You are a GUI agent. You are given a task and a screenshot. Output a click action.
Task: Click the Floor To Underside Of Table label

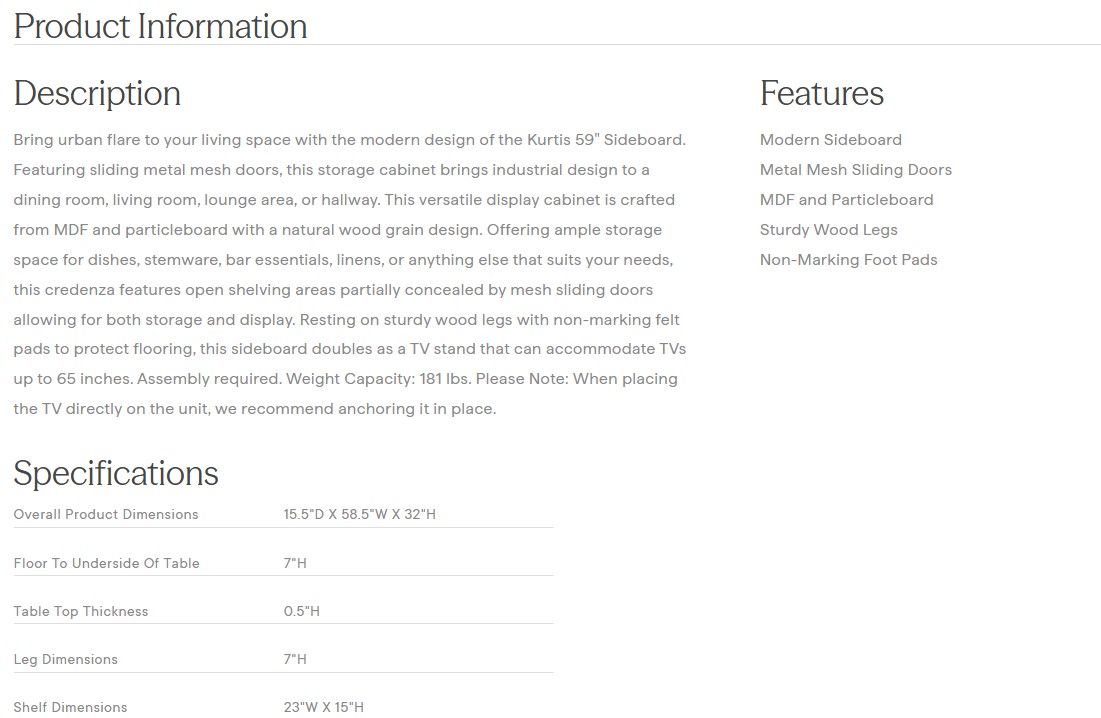point(106,563)
